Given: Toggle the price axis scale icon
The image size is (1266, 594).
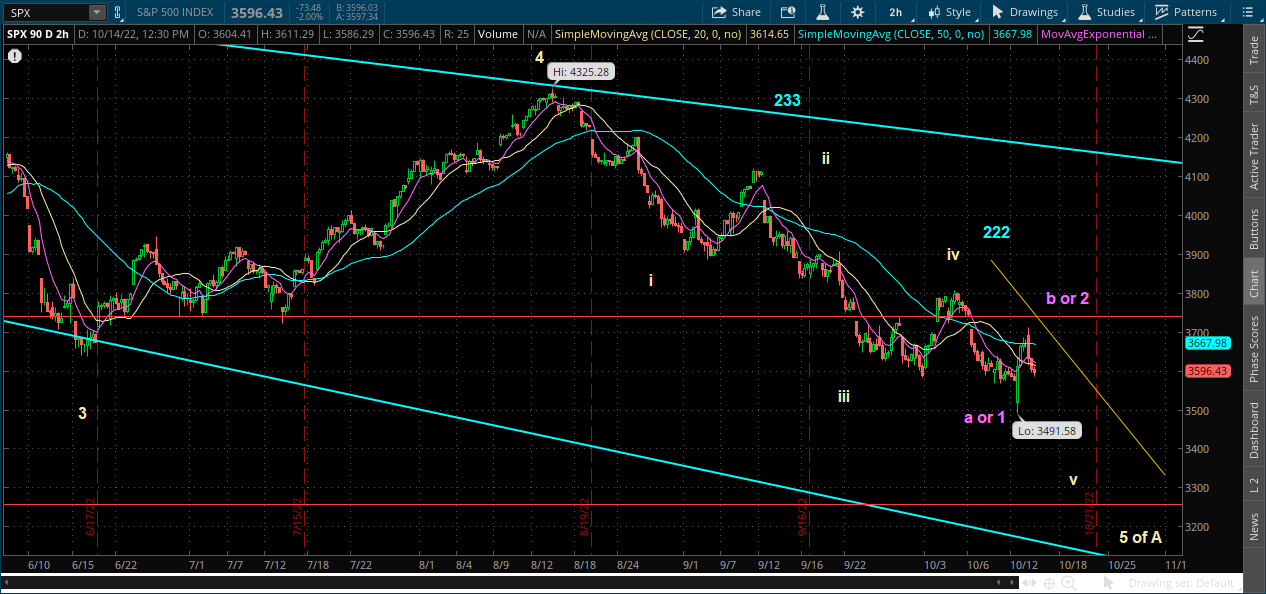Looking at the screenshot, I should pos(1196,35).
